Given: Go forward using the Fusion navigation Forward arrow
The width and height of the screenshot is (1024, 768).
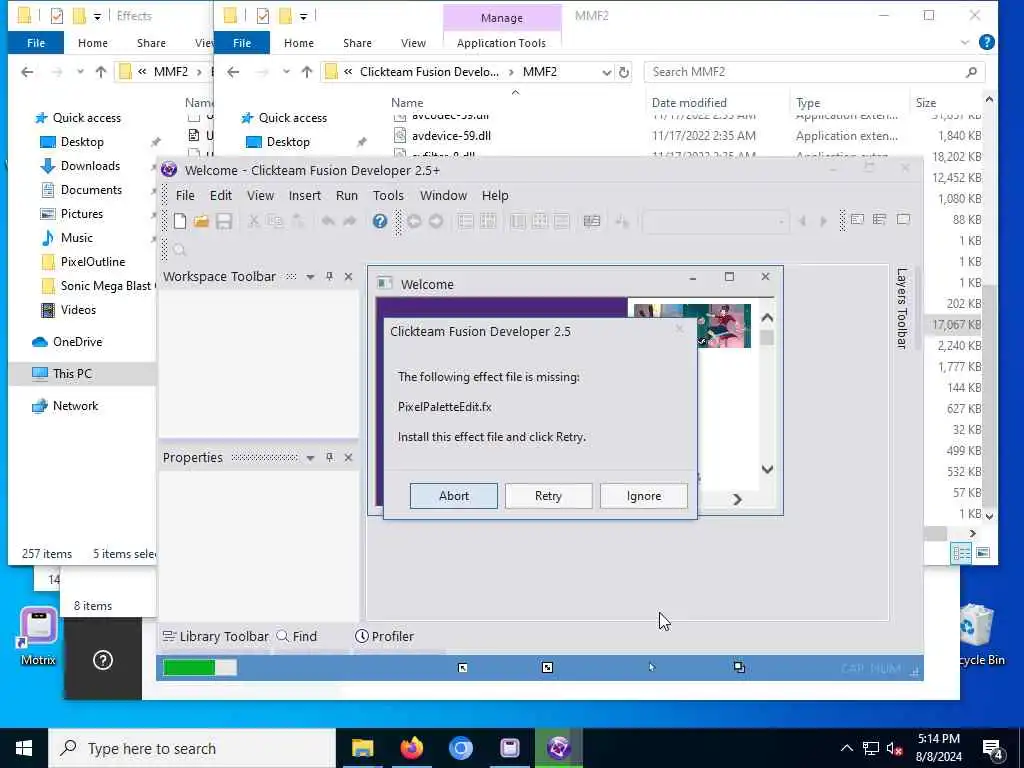Looking at the screenshot, I should click(x=436, y=221).
